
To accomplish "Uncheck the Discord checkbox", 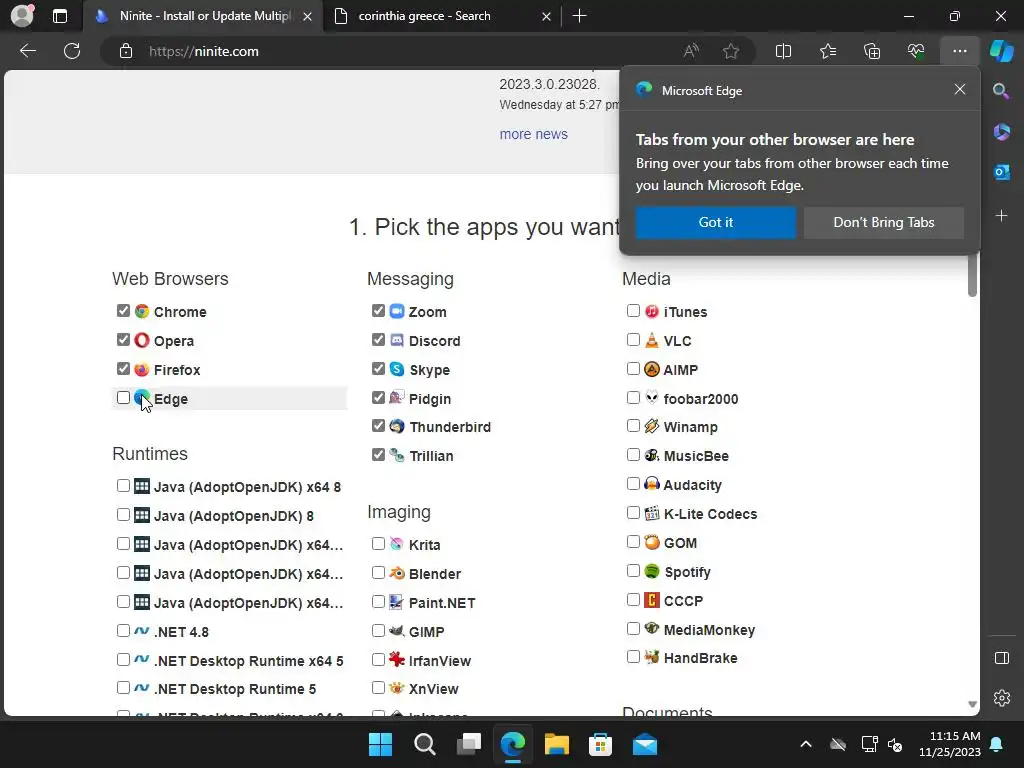I will coord(378,340).
